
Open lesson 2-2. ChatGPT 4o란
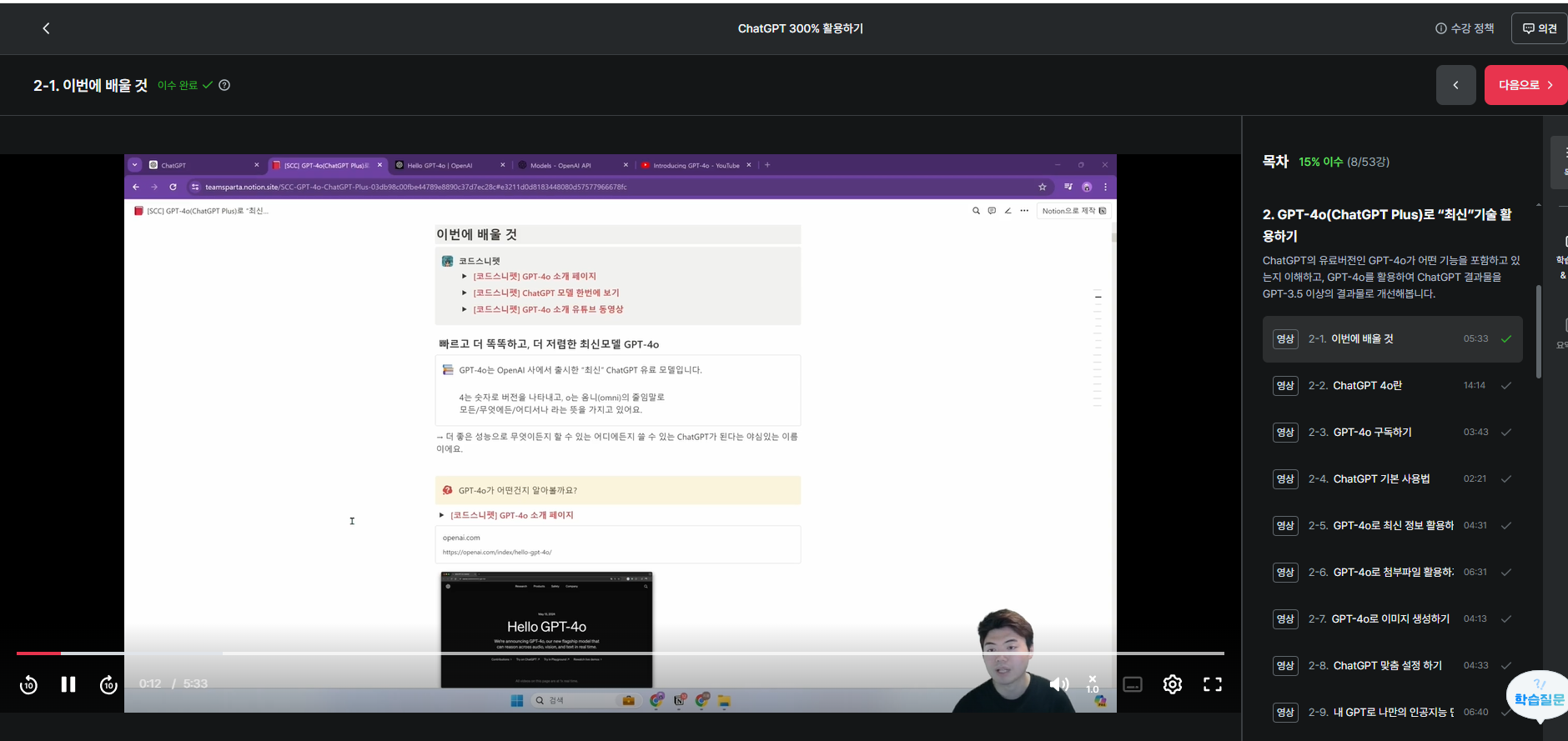point(1392,386)
